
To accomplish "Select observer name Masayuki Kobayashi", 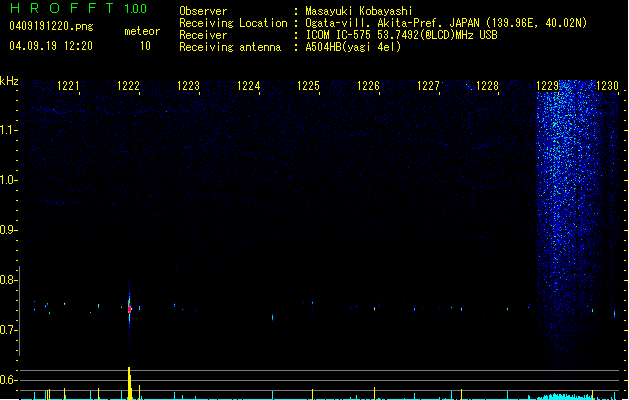I will pyautogui.click(x=359, y=11).
